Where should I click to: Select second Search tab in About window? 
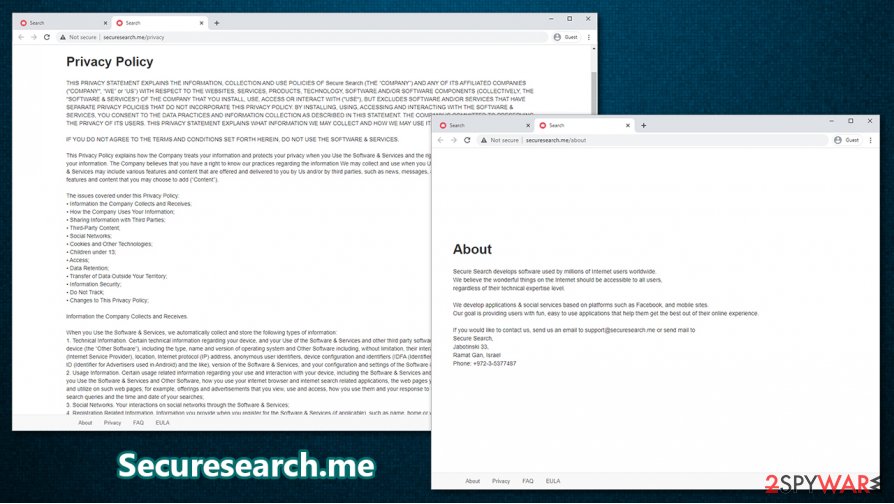[x=584, y=125]
